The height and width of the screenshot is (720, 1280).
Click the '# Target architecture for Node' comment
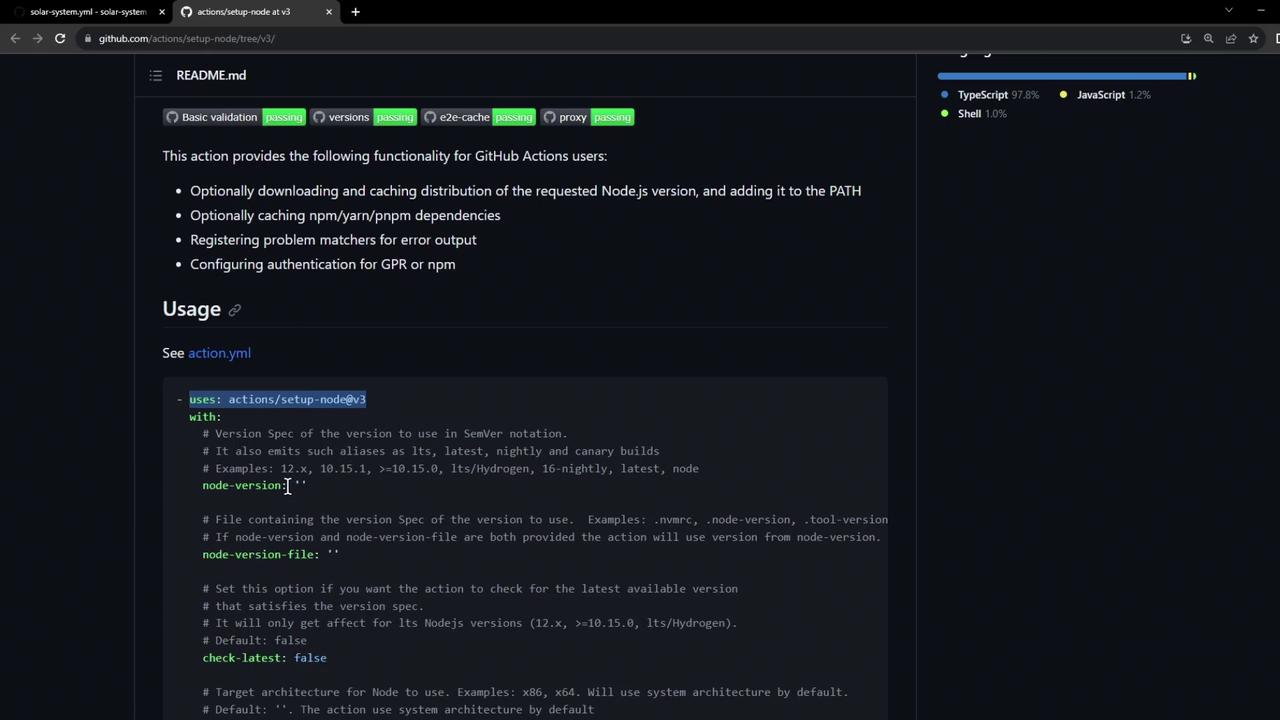[525, 692]
